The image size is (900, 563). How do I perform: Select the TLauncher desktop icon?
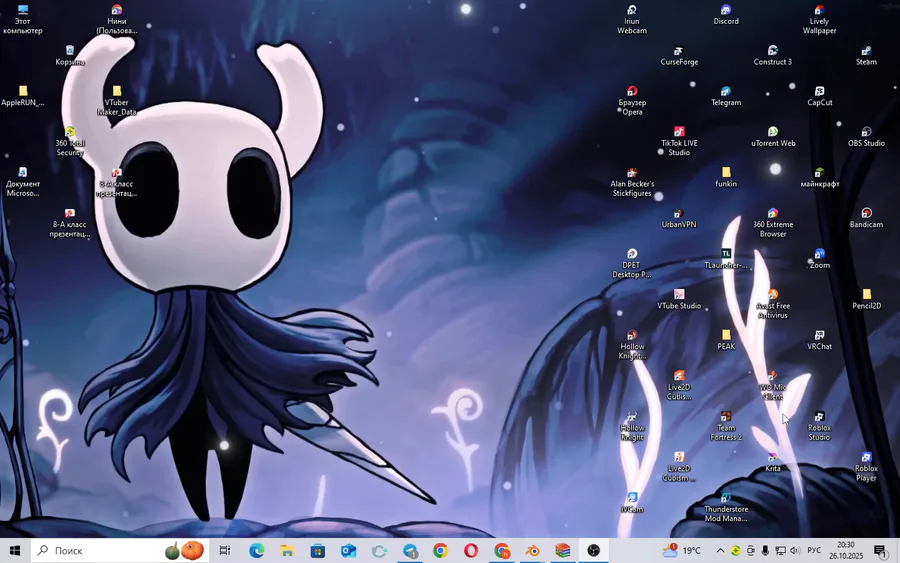pyautogui.click(x=726, y=259)
